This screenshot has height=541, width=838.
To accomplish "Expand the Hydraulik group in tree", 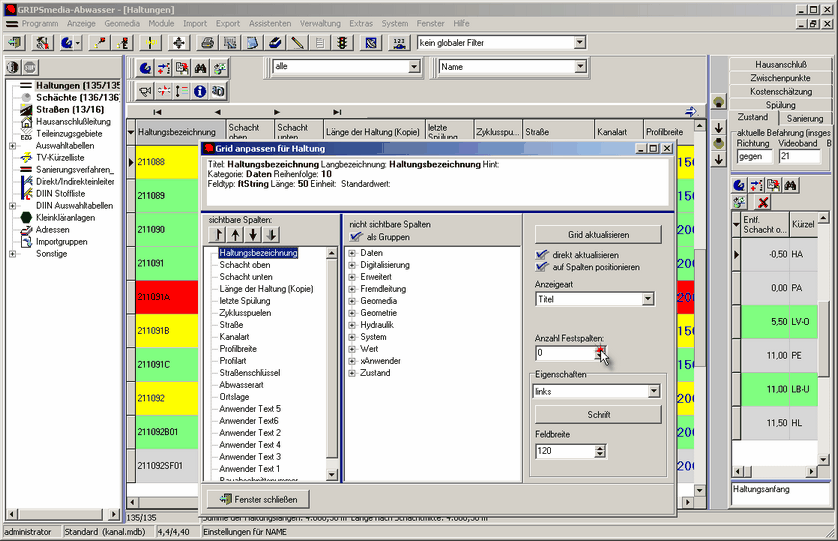I will pyautogui.click(x=352, y=325).
